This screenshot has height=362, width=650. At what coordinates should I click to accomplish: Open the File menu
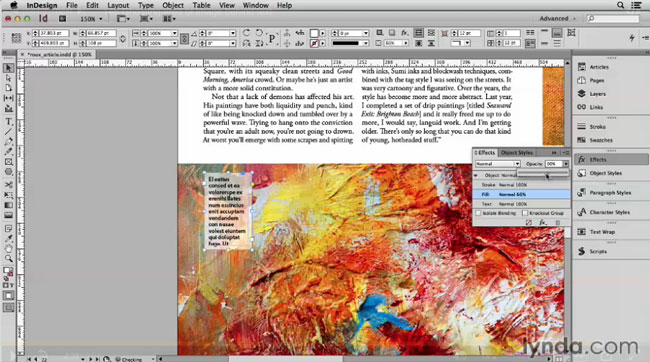(x=72, y=5)
